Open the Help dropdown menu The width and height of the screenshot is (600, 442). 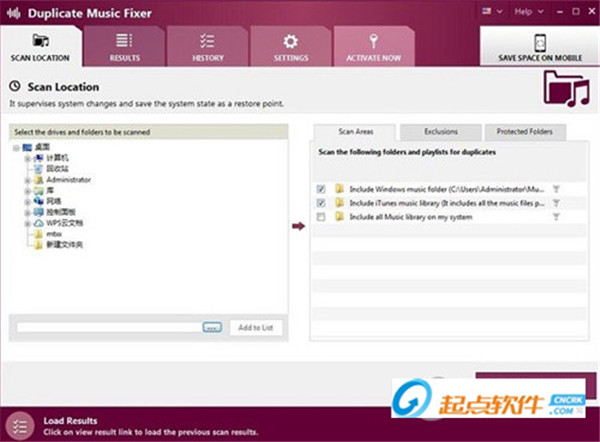tap(529, 12)
